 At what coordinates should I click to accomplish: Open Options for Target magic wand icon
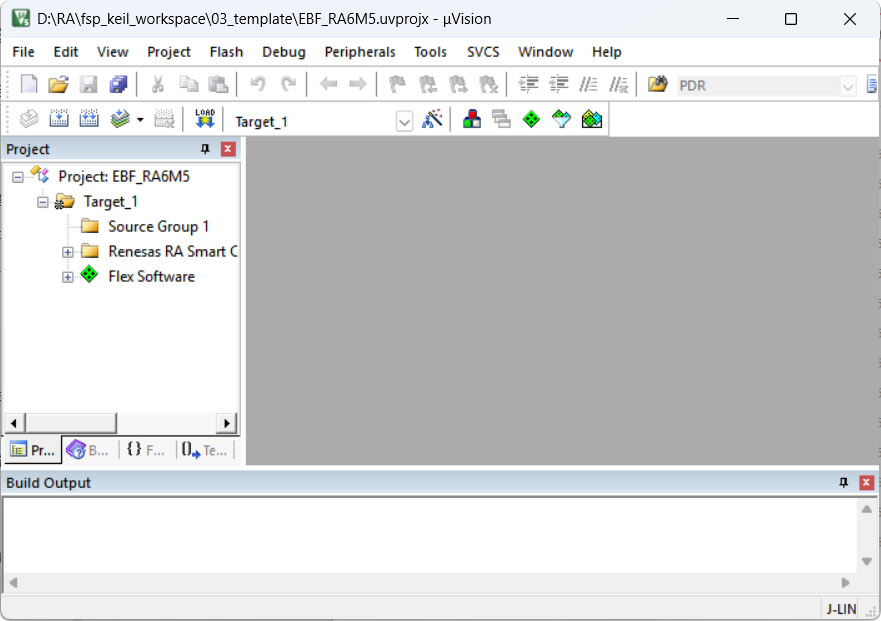[x=432, y=119]
